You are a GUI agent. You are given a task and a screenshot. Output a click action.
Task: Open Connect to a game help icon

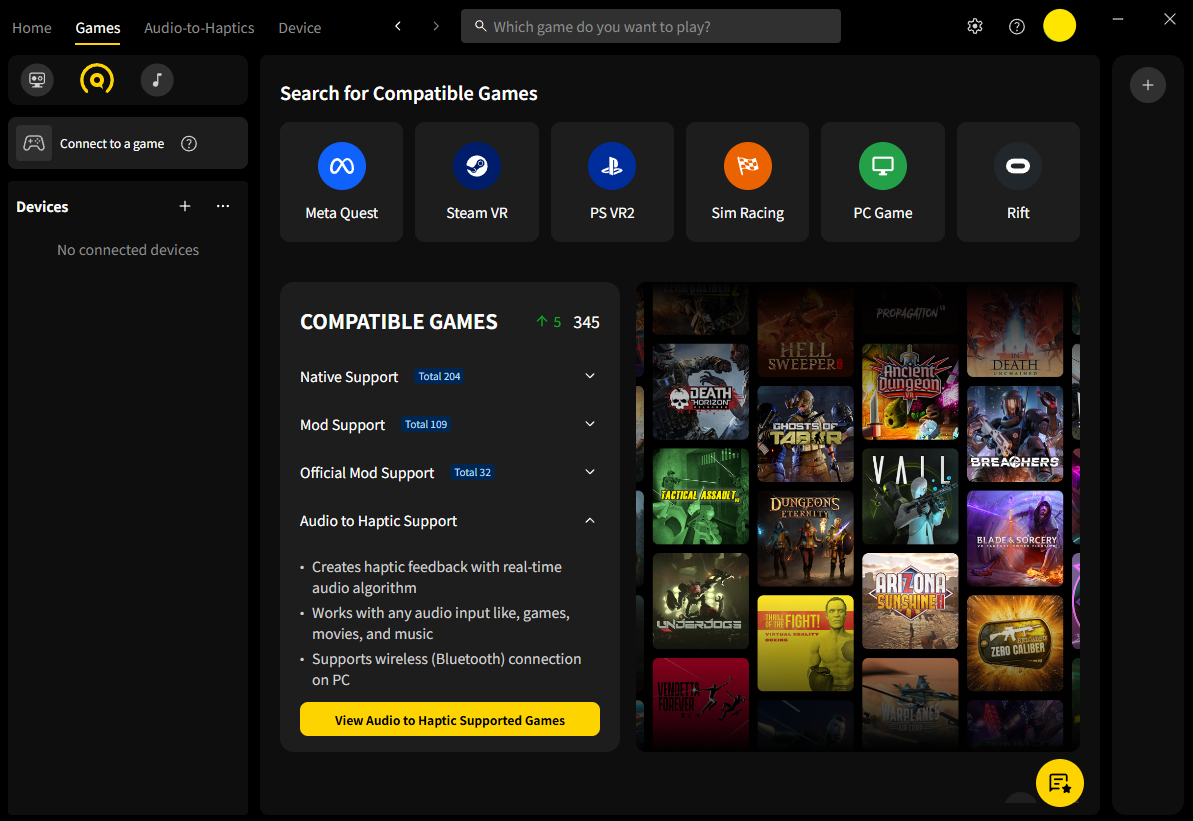(x=189, y=144)
